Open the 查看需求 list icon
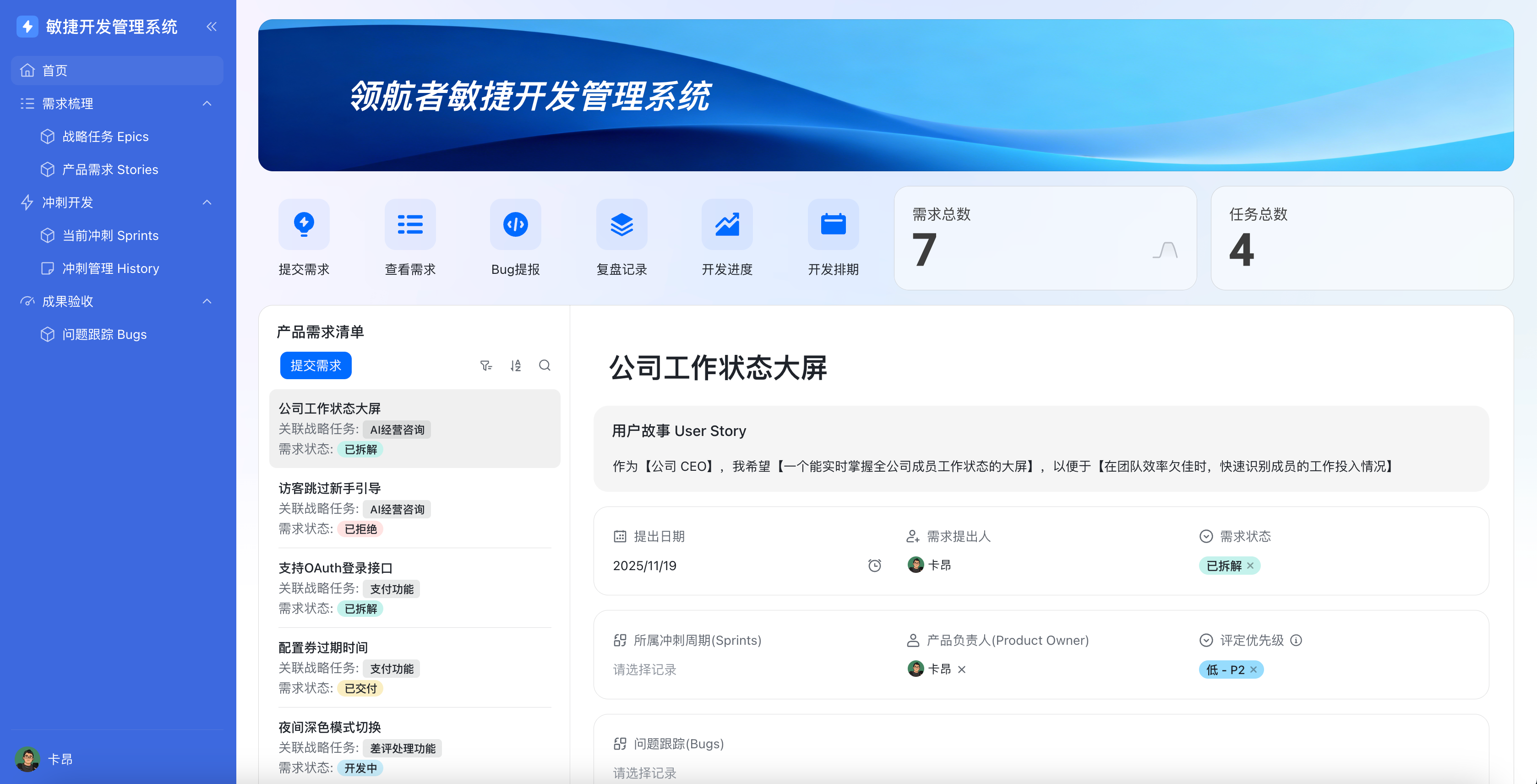The width and height of the screenshot is (1537, 784). click(x=410, y=224)
